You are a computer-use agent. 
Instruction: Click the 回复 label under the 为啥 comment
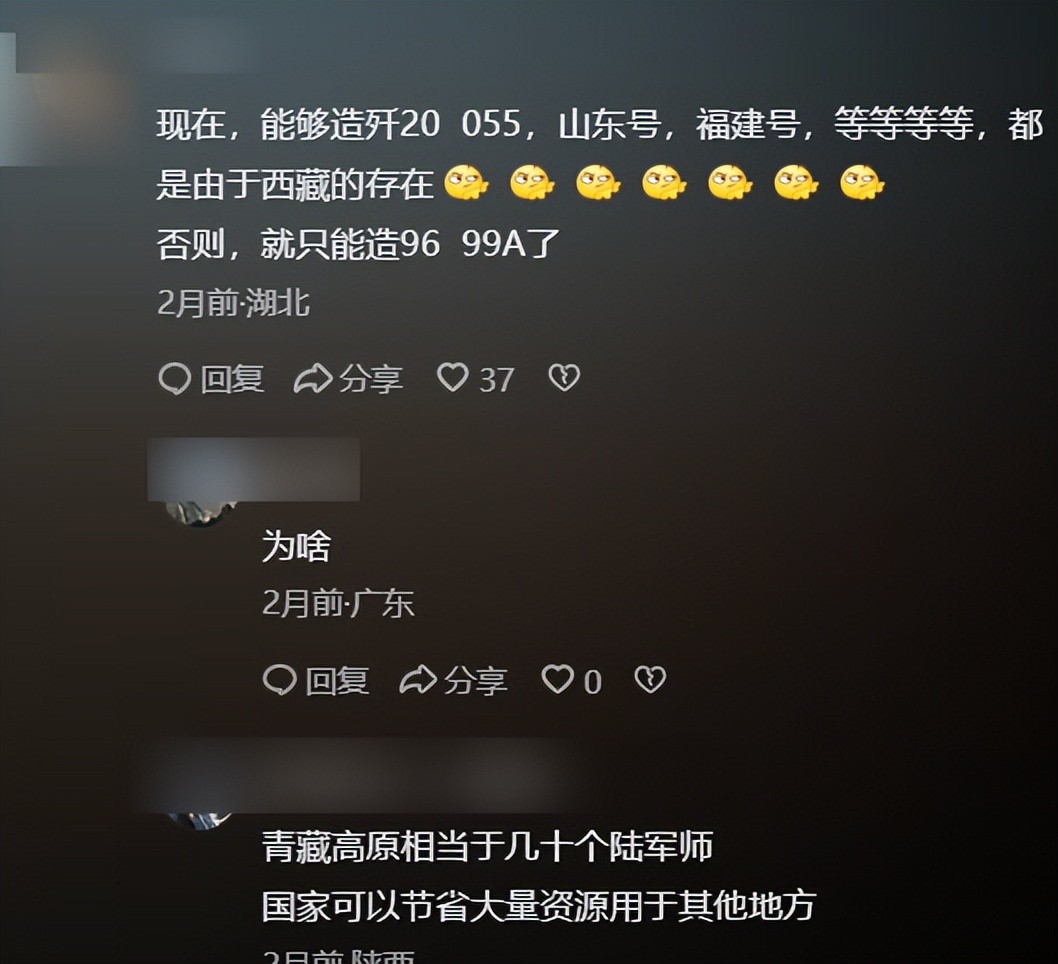pyautogui.click(x=337, y=681)
